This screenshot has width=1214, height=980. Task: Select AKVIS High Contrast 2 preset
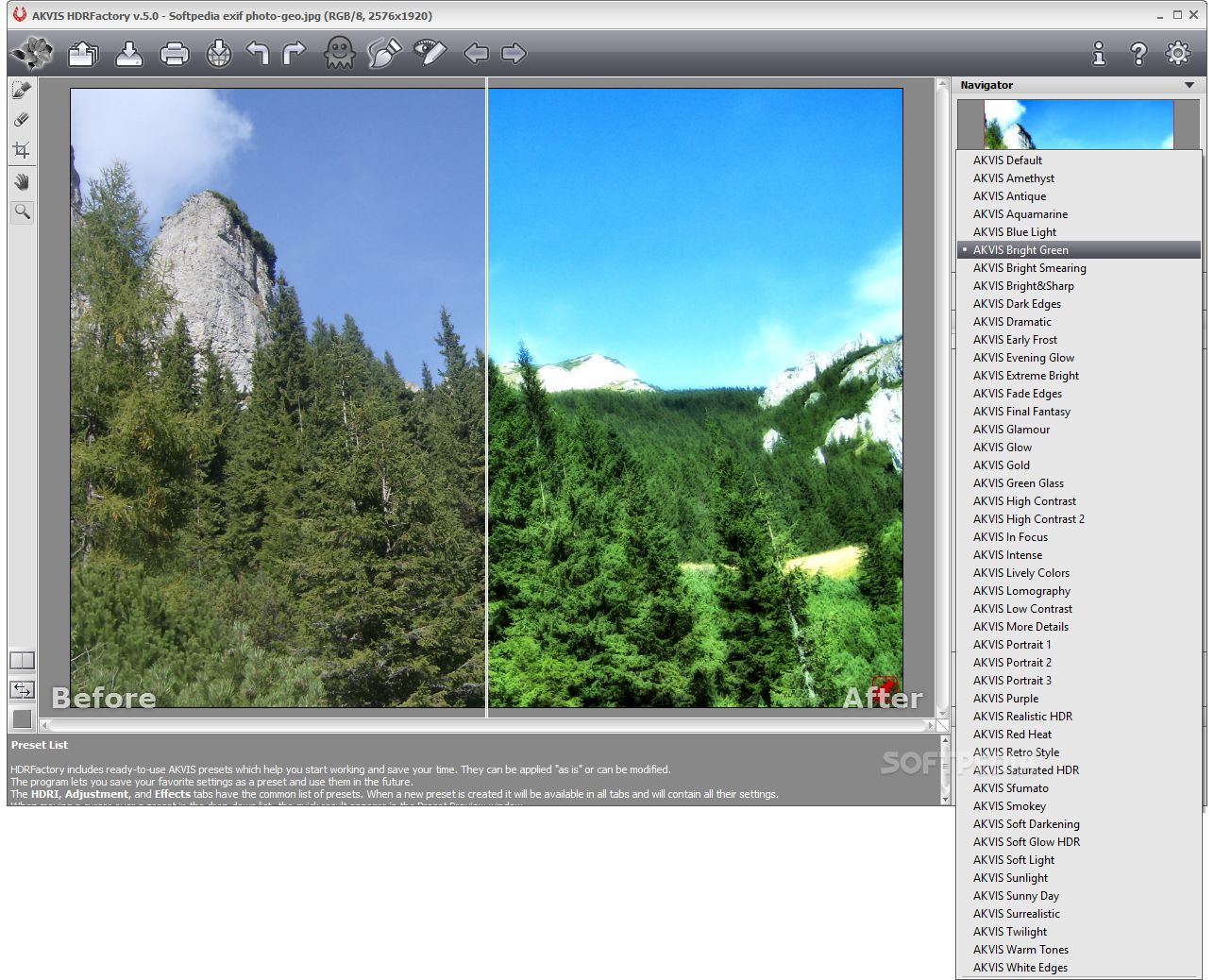pyautogui.click(x=1079, y=519)
